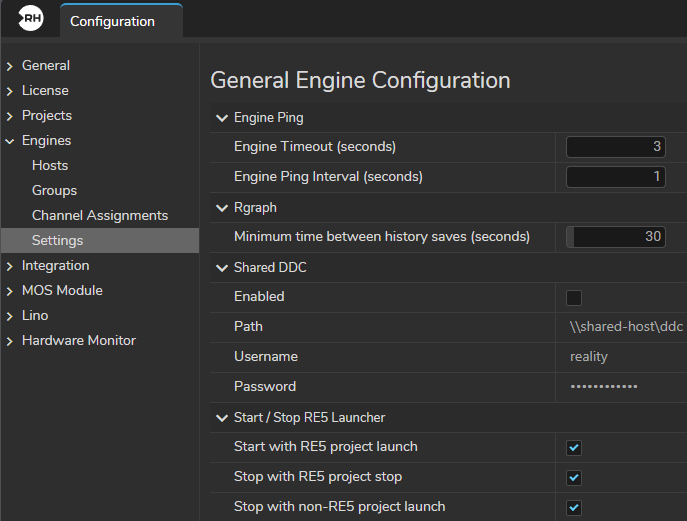Select Hosts under Engines
Screen dimensions: 687x521
50,165
